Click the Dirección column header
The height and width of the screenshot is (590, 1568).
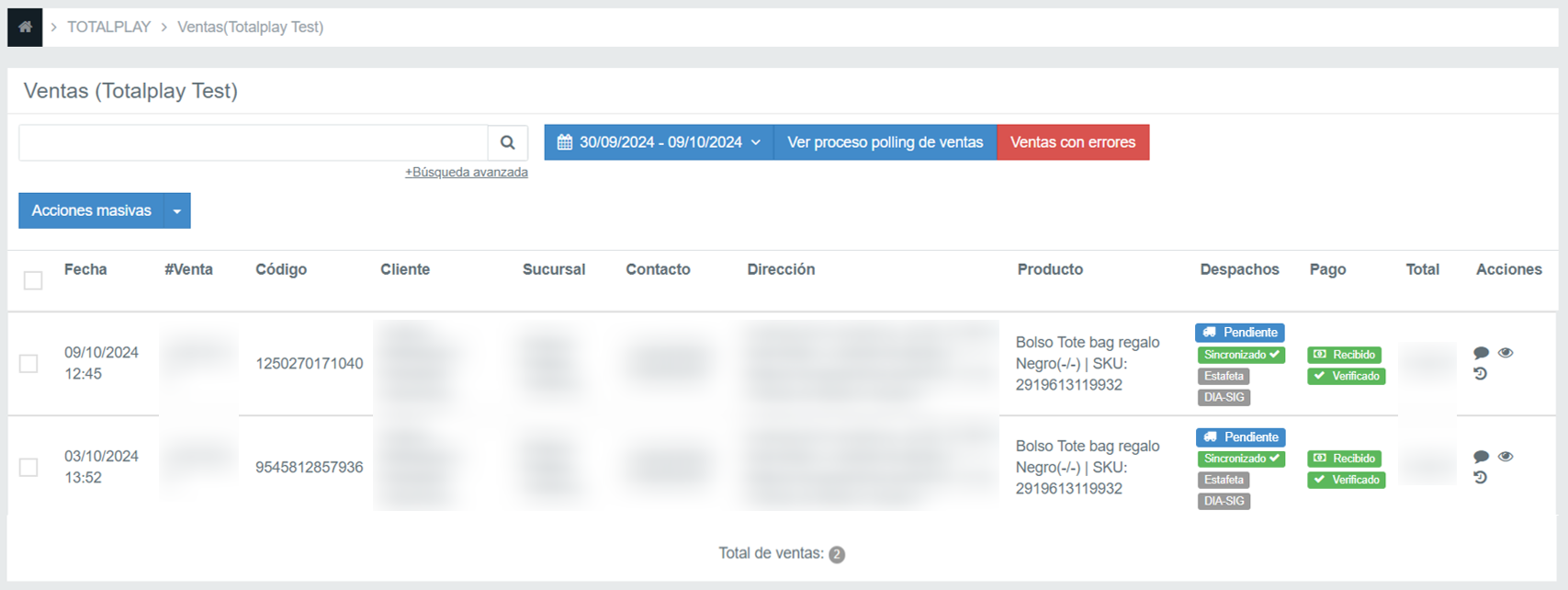(781, 269)
